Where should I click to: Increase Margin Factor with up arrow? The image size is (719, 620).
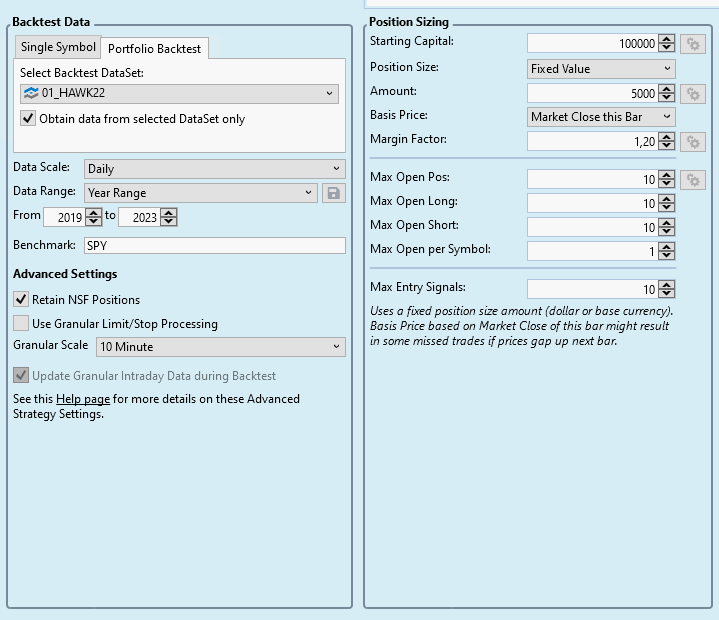tap(667, 137)
